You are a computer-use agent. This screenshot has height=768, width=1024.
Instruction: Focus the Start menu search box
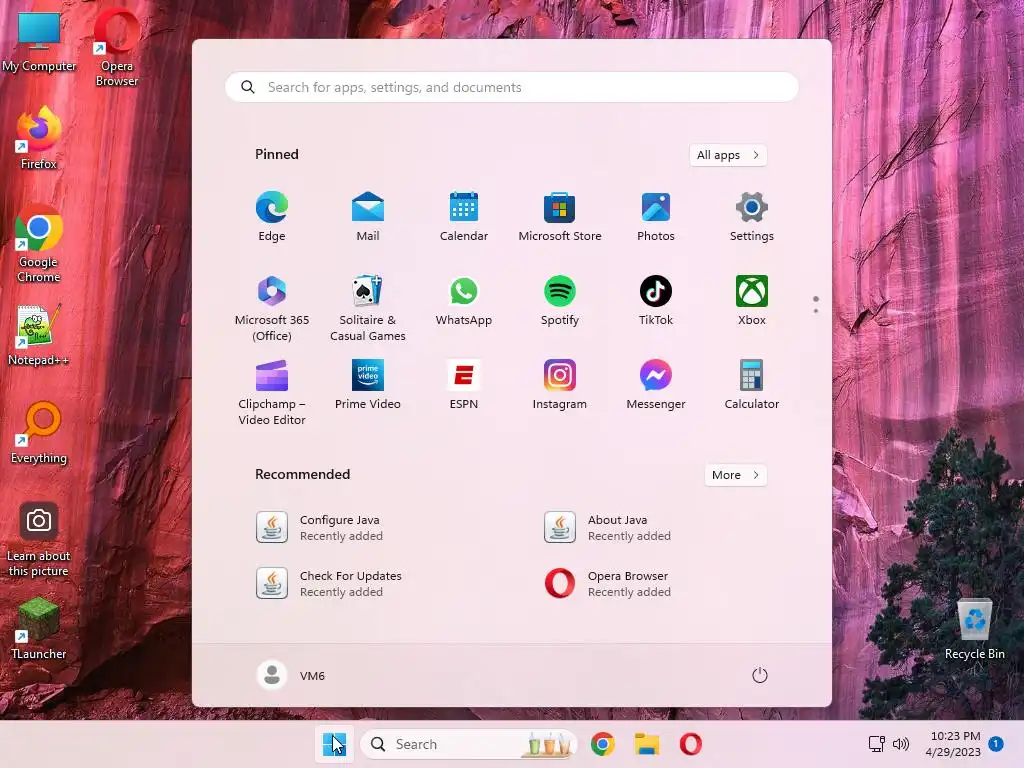click(x=511, y=87)
